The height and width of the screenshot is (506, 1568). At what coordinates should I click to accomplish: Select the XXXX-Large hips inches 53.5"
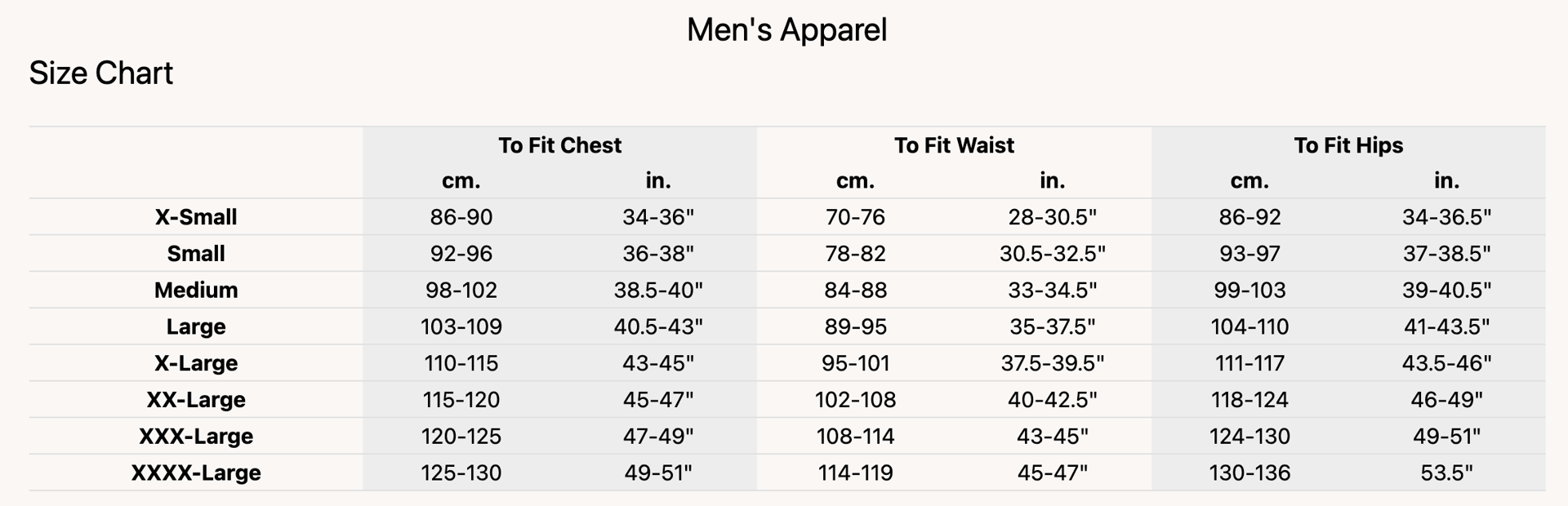pos(1446,473)
